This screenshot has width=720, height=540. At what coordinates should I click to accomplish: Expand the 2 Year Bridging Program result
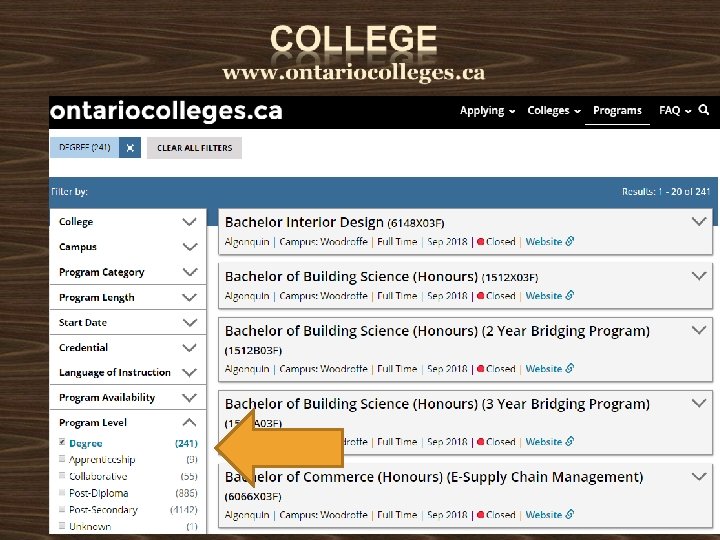coord(699,331)
